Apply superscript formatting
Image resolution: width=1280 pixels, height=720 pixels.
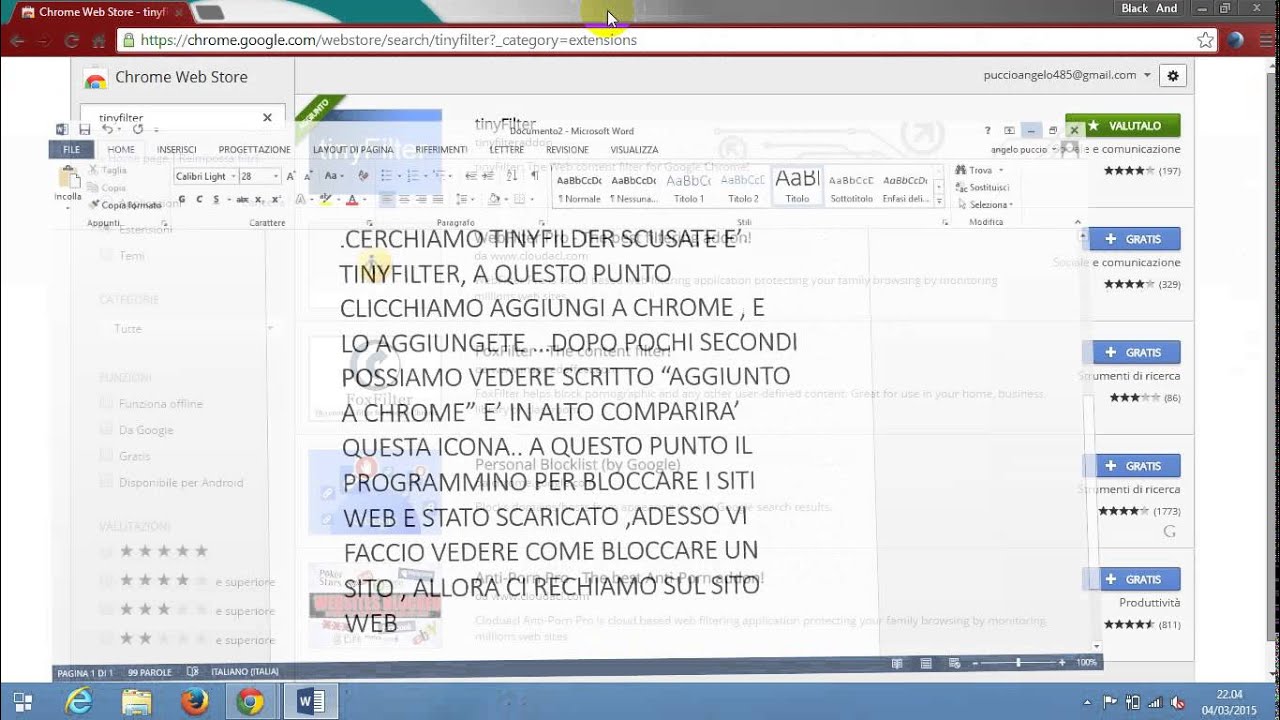click(274, 200)
